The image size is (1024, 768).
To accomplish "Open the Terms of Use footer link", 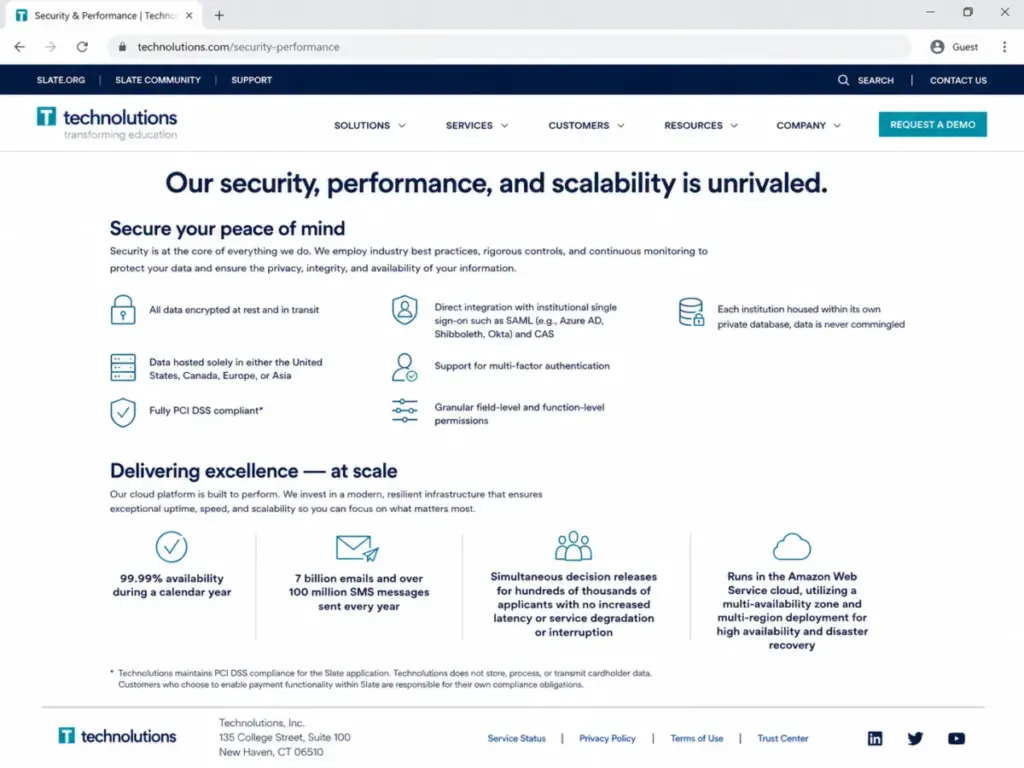I will click(x=697, y=738).
